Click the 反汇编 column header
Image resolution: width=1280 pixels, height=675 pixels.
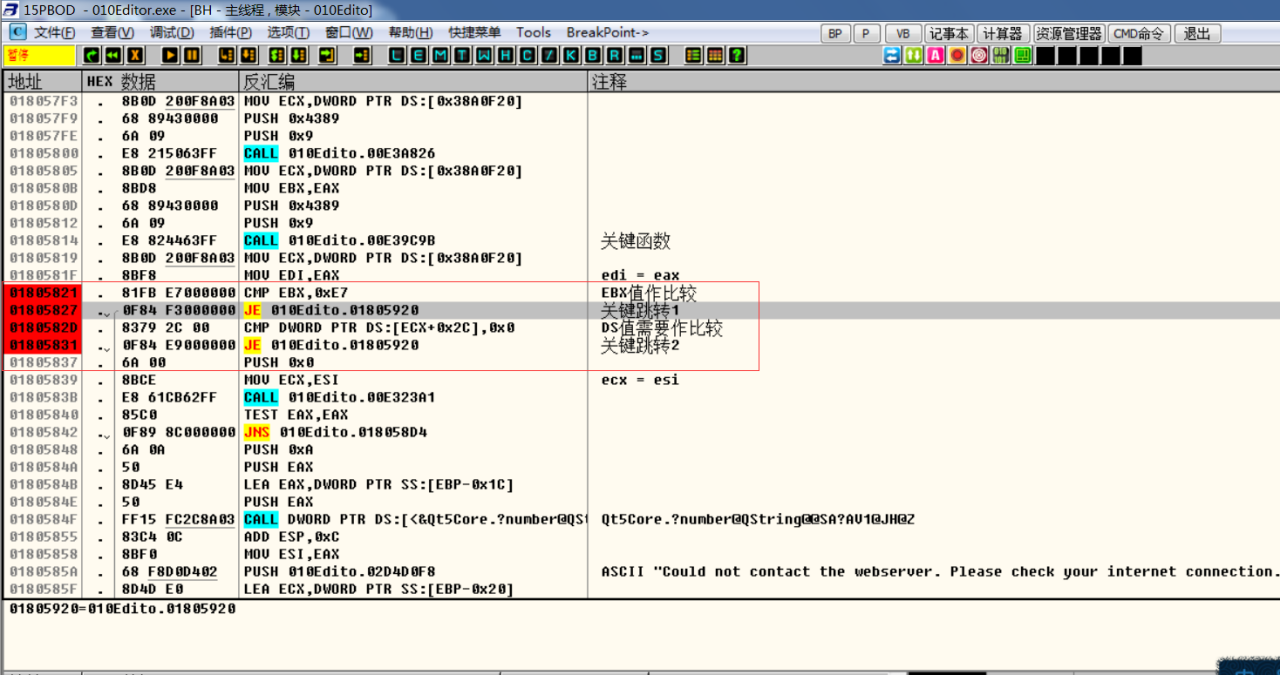tap(269, 81)
